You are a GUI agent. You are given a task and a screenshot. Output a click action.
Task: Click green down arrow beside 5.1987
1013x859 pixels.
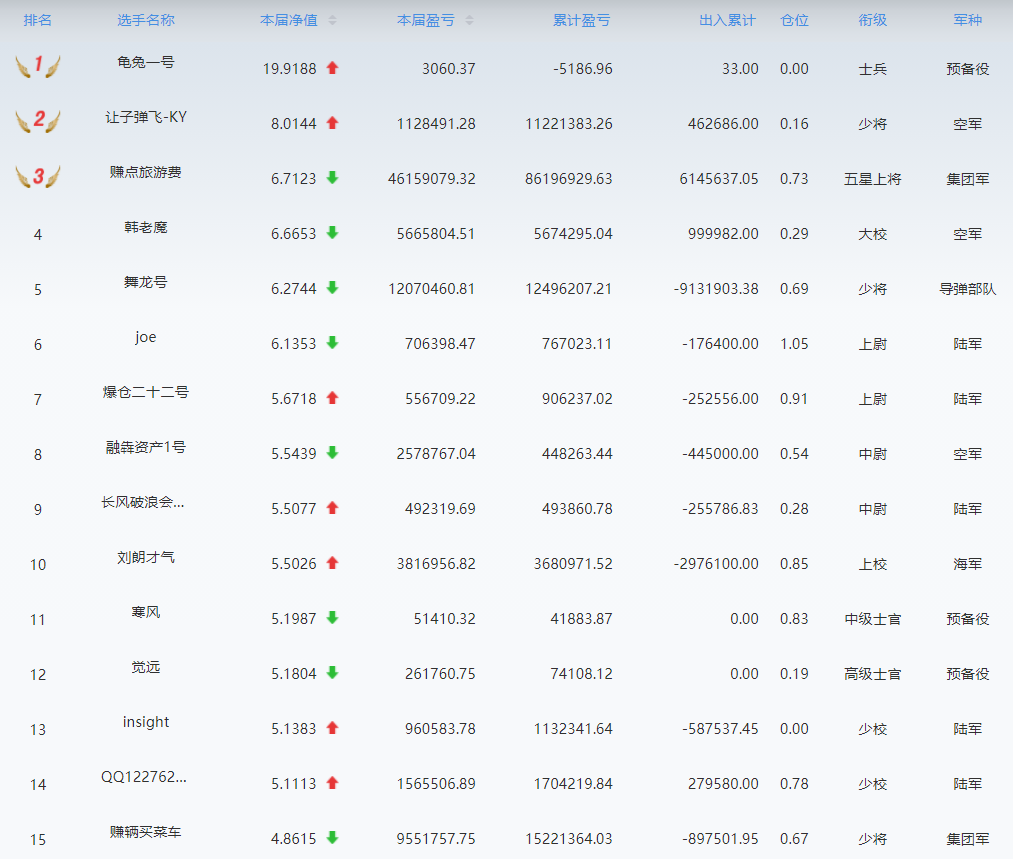333,618
